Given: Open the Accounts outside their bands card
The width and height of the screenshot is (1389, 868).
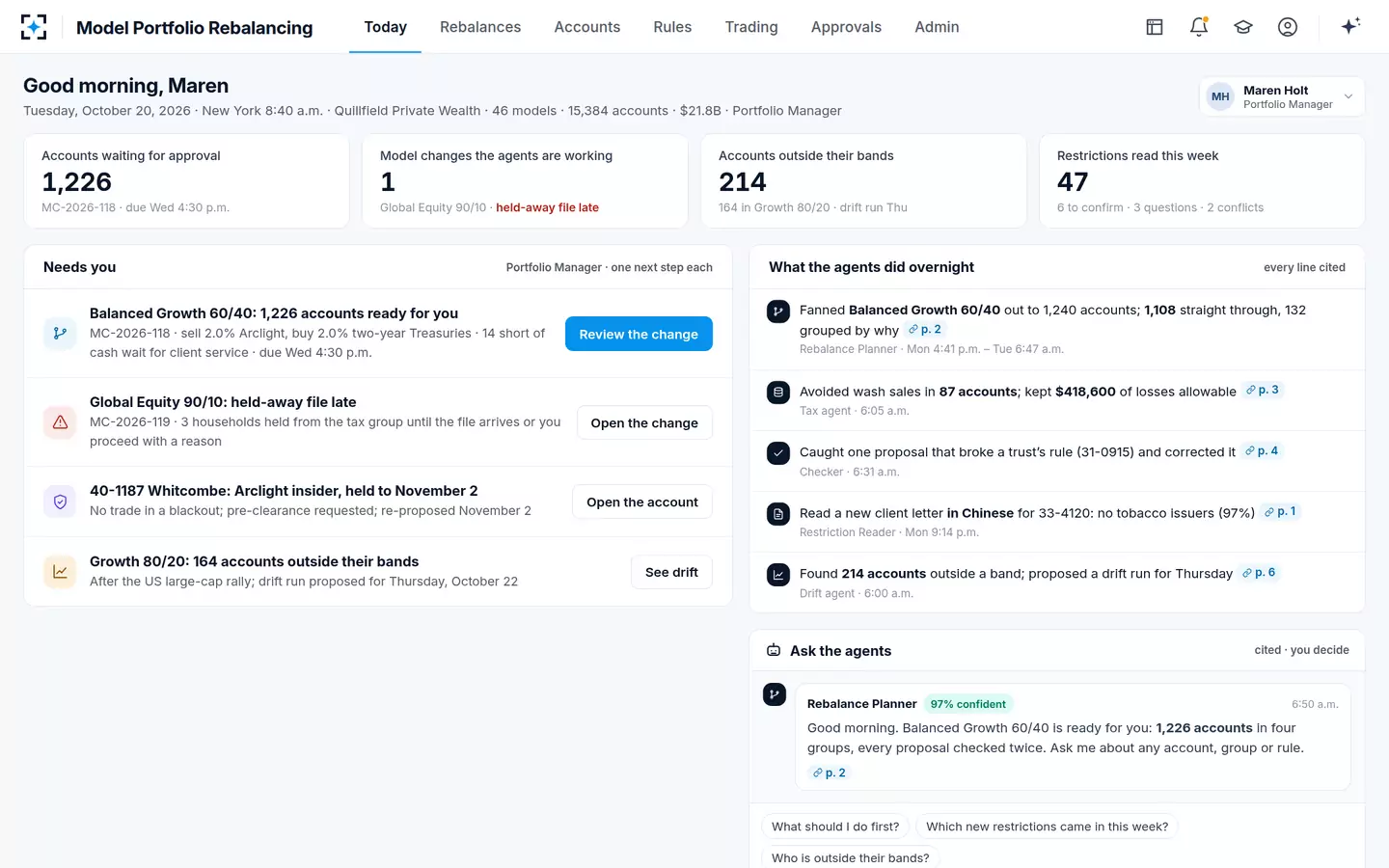Looking at the screenshot, I should tap(863, 181).
